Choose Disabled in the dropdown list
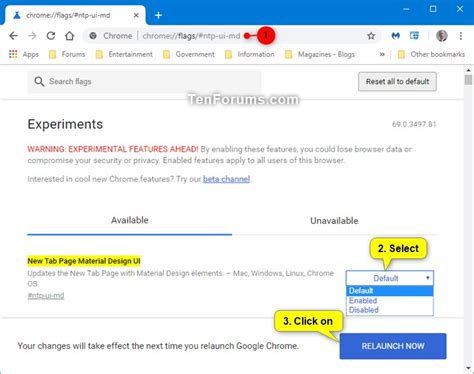The image size is (474, 374). coord(390,310)
